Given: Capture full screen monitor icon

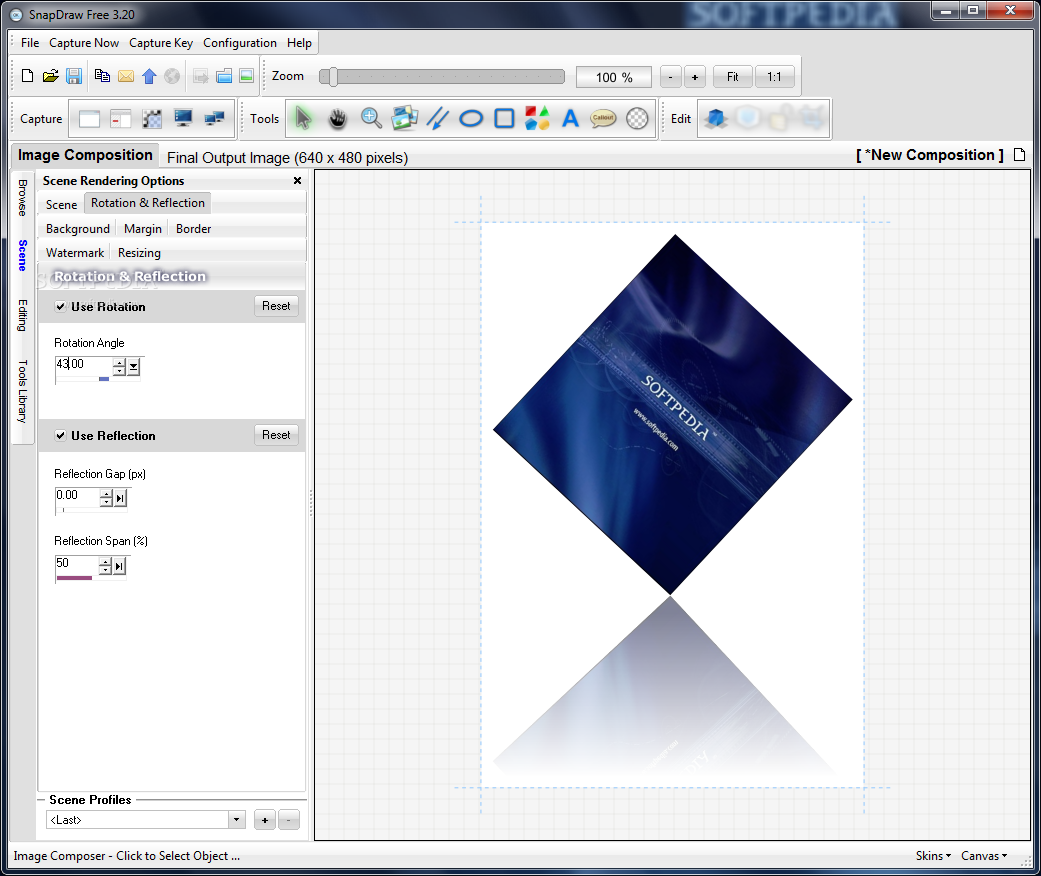Looking at the screenshot, I should (183, 118).
